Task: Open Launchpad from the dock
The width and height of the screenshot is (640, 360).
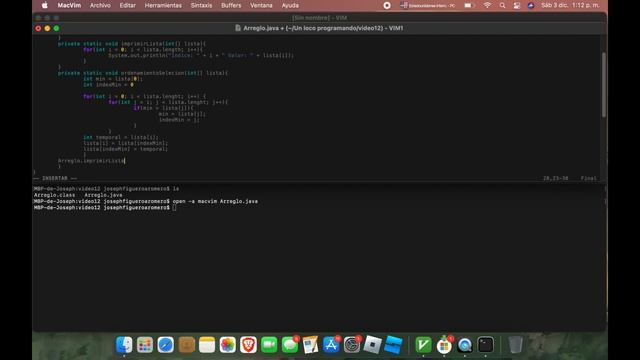Action: coord(145,345)
